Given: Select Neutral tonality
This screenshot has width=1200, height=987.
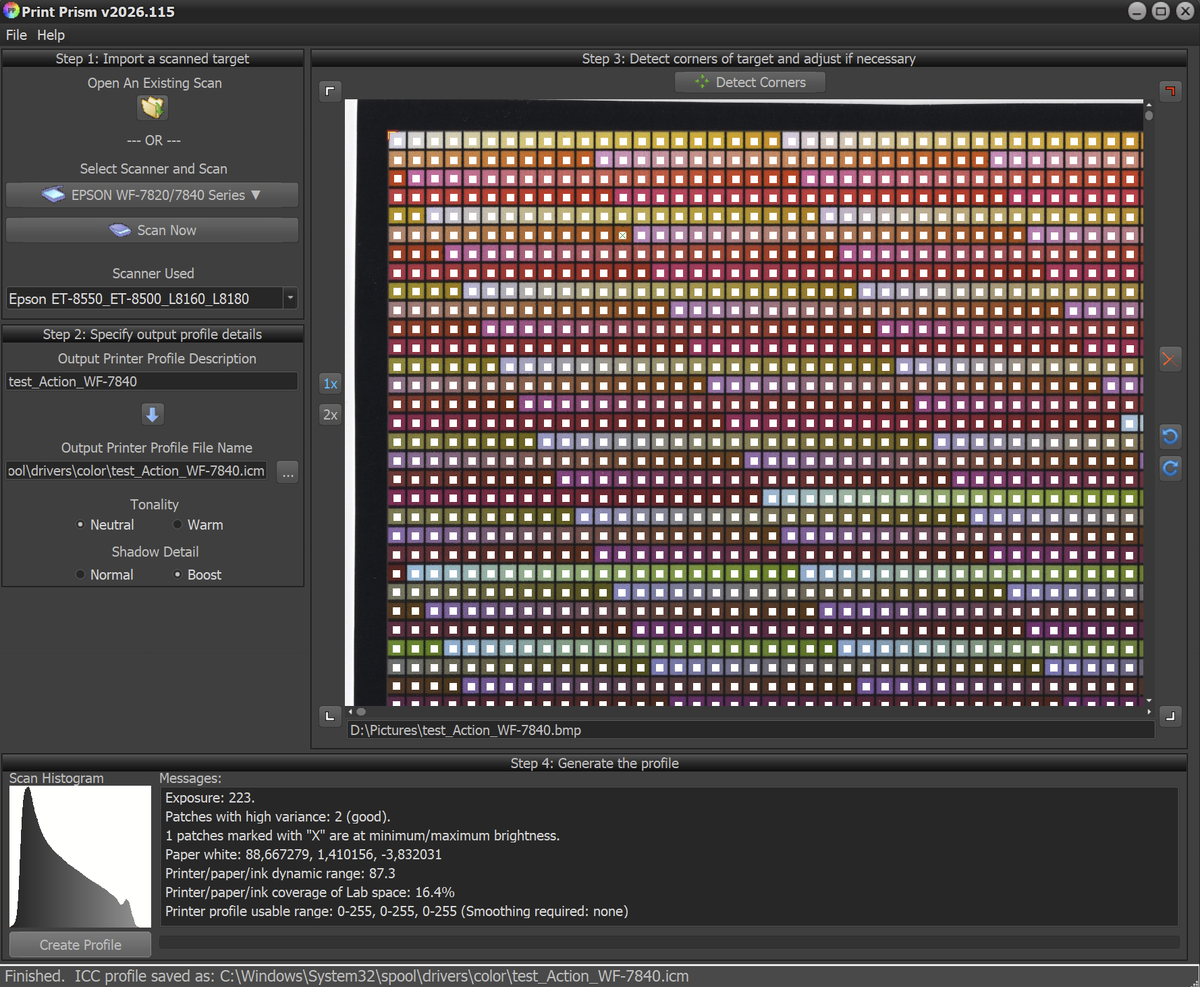Looking at the screenshot, I should pos(81,525).
